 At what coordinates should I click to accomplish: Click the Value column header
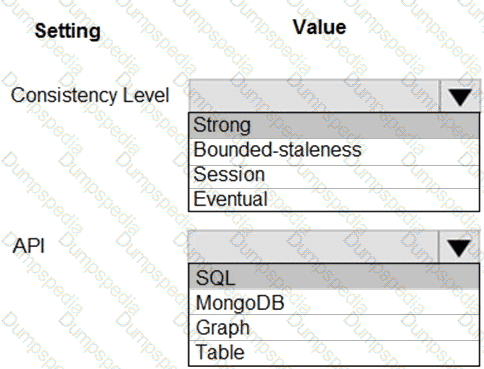(320, 27)
